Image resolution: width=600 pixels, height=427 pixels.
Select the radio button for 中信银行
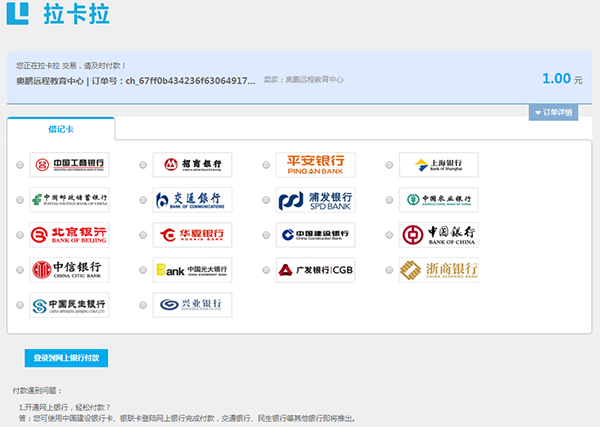[20, 271]
